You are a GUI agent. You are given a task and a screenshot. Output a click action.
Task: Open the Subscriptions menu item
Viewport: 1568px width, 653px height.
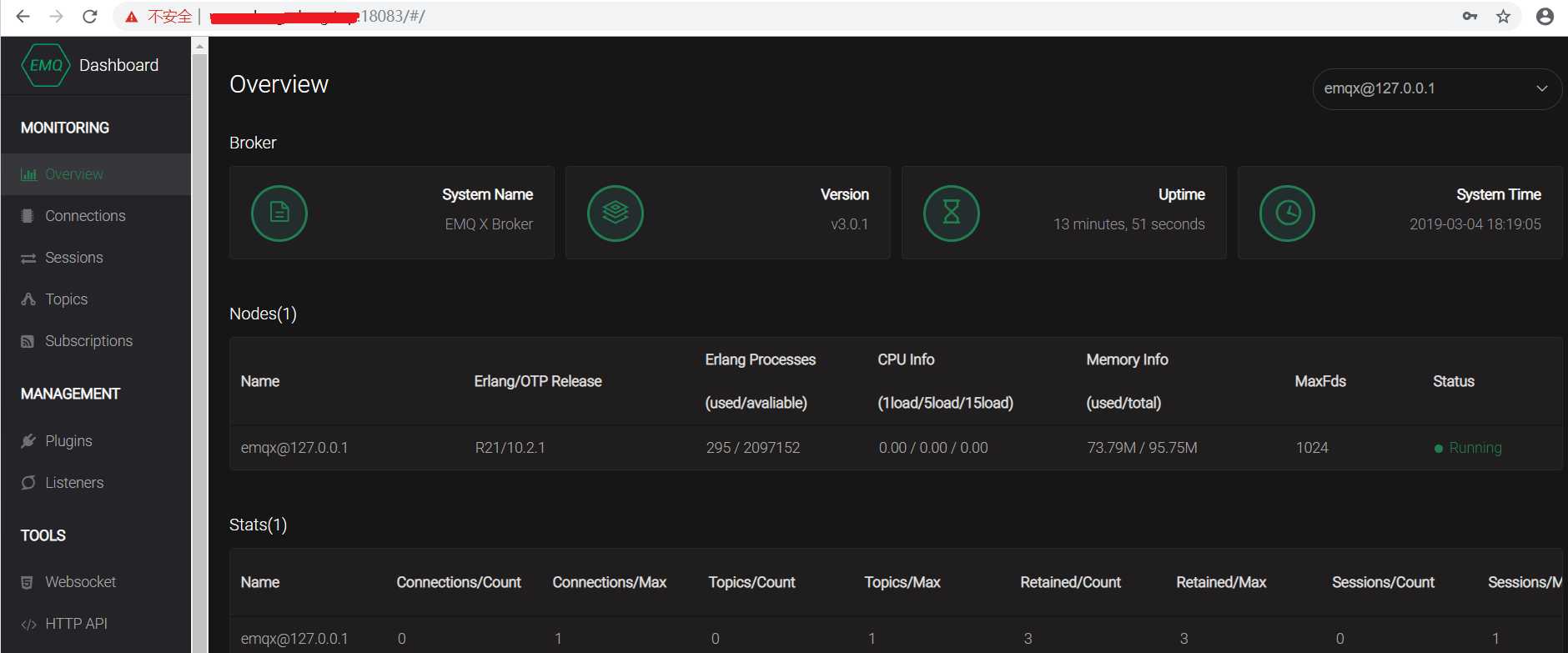click(x=96, y=341)
